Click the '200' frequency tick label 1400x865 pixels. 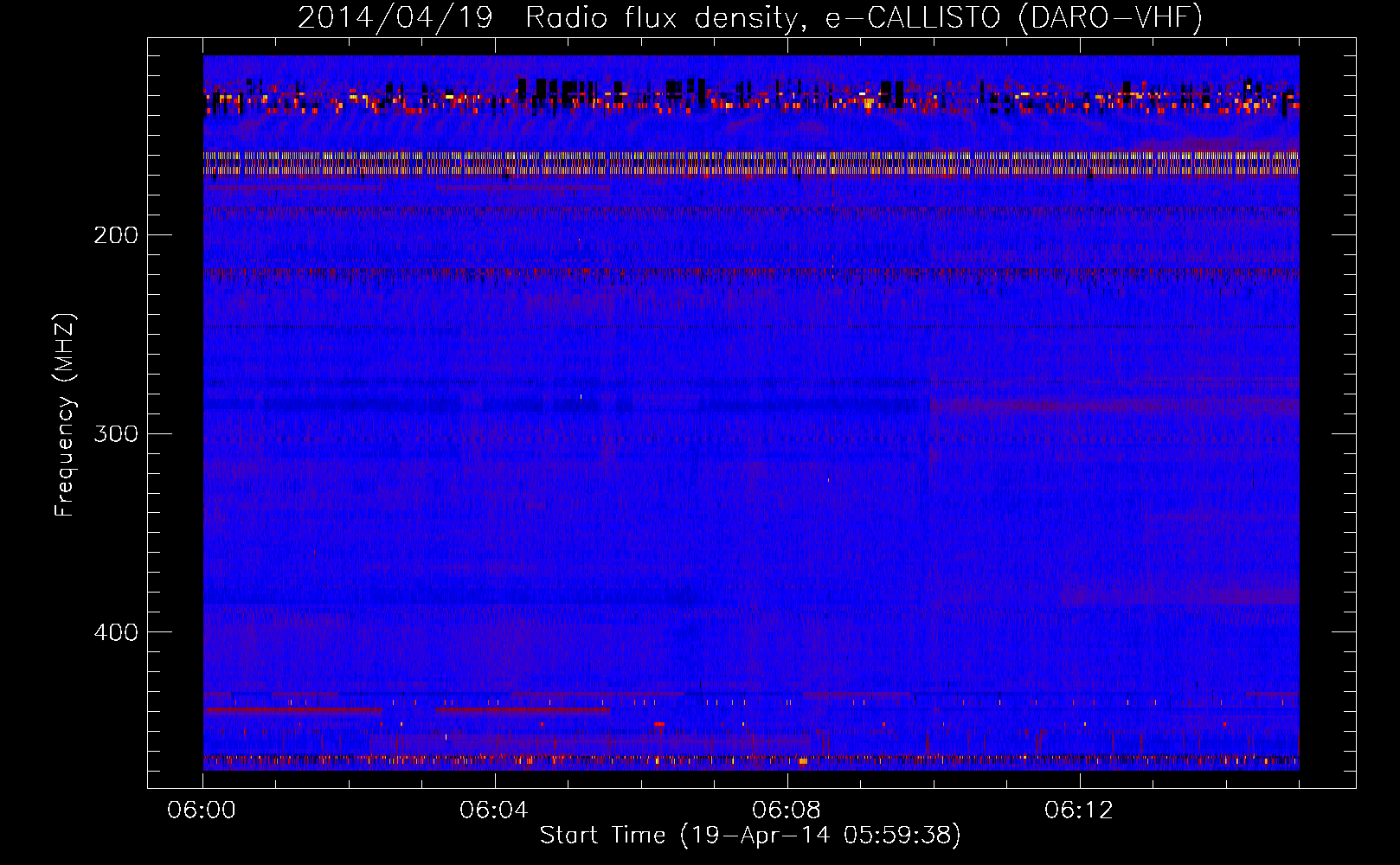(116, 234)
